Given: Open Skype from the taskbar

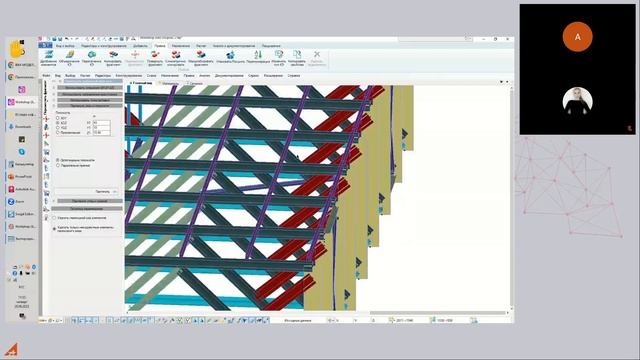Looking at the screenshot, I should click(22, 151).
